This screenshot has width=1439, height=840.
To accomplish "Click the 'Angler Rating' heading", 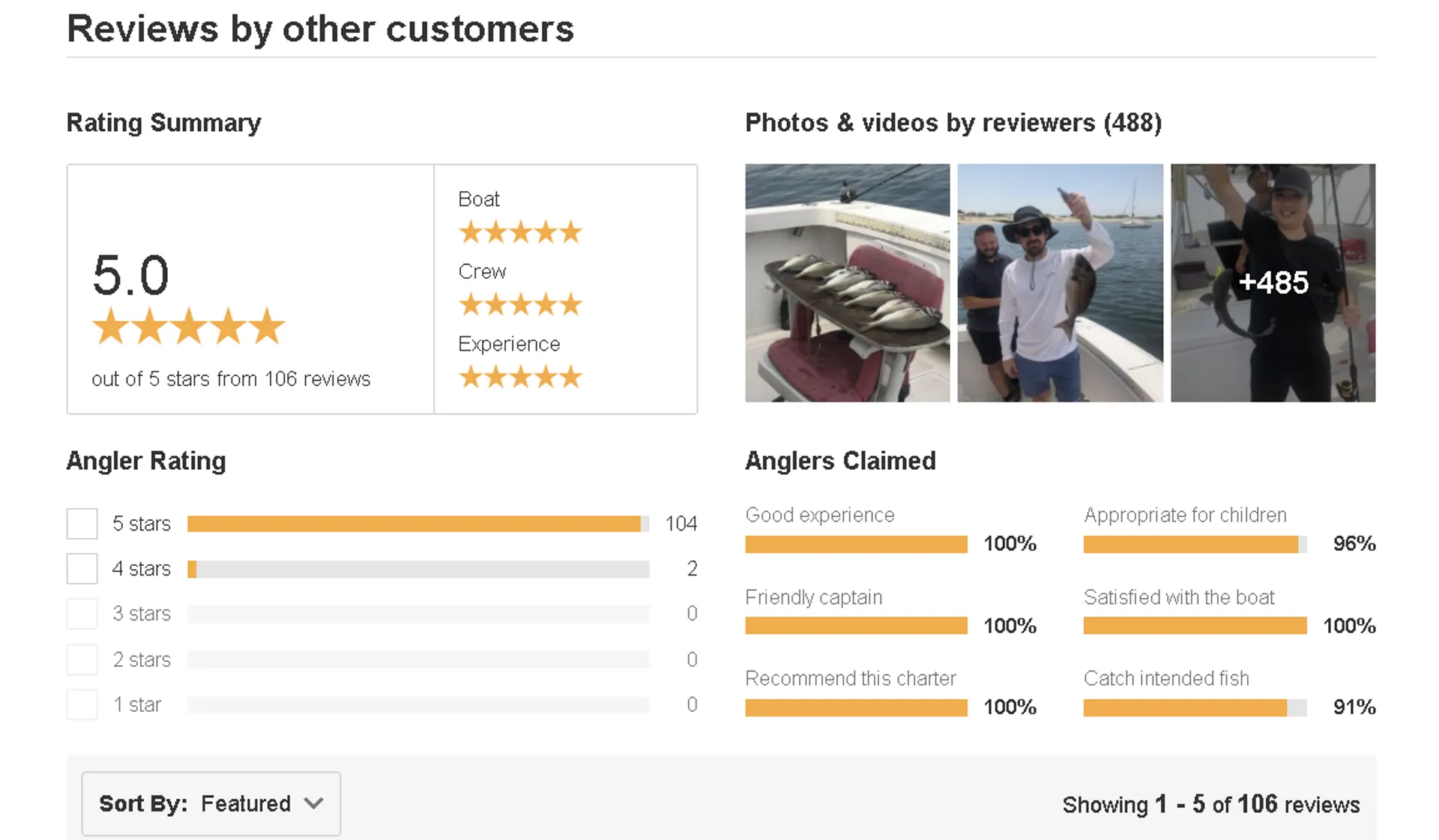I will [146, 461].
